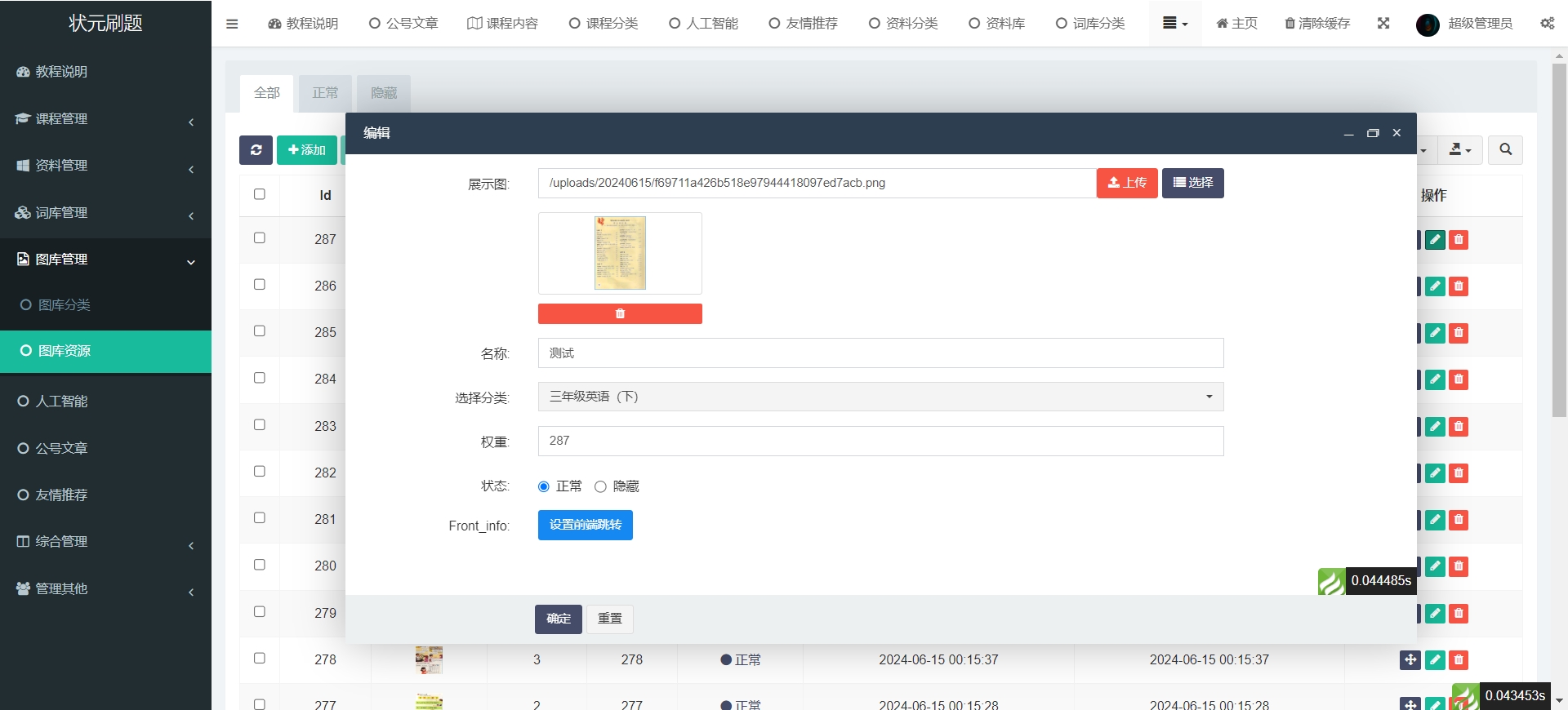Image resolution: width=1568 pixels, height=710 pixels.
Task: Open the top bar list dropdown menu
Action: pyautogui.click(x=1174, y=24)
